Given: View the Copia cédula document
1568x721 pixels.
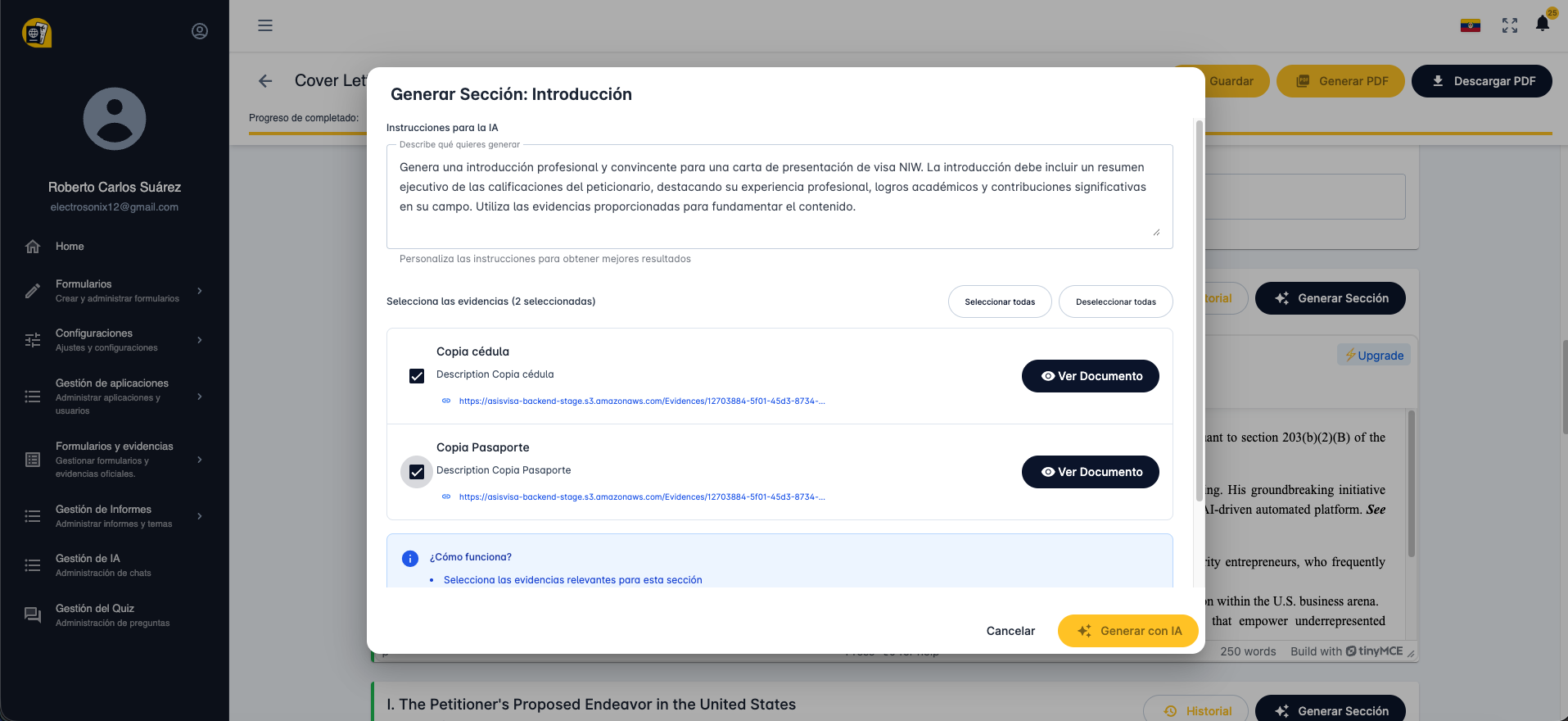Looking at the screenshot, I should pos(1090,376).
